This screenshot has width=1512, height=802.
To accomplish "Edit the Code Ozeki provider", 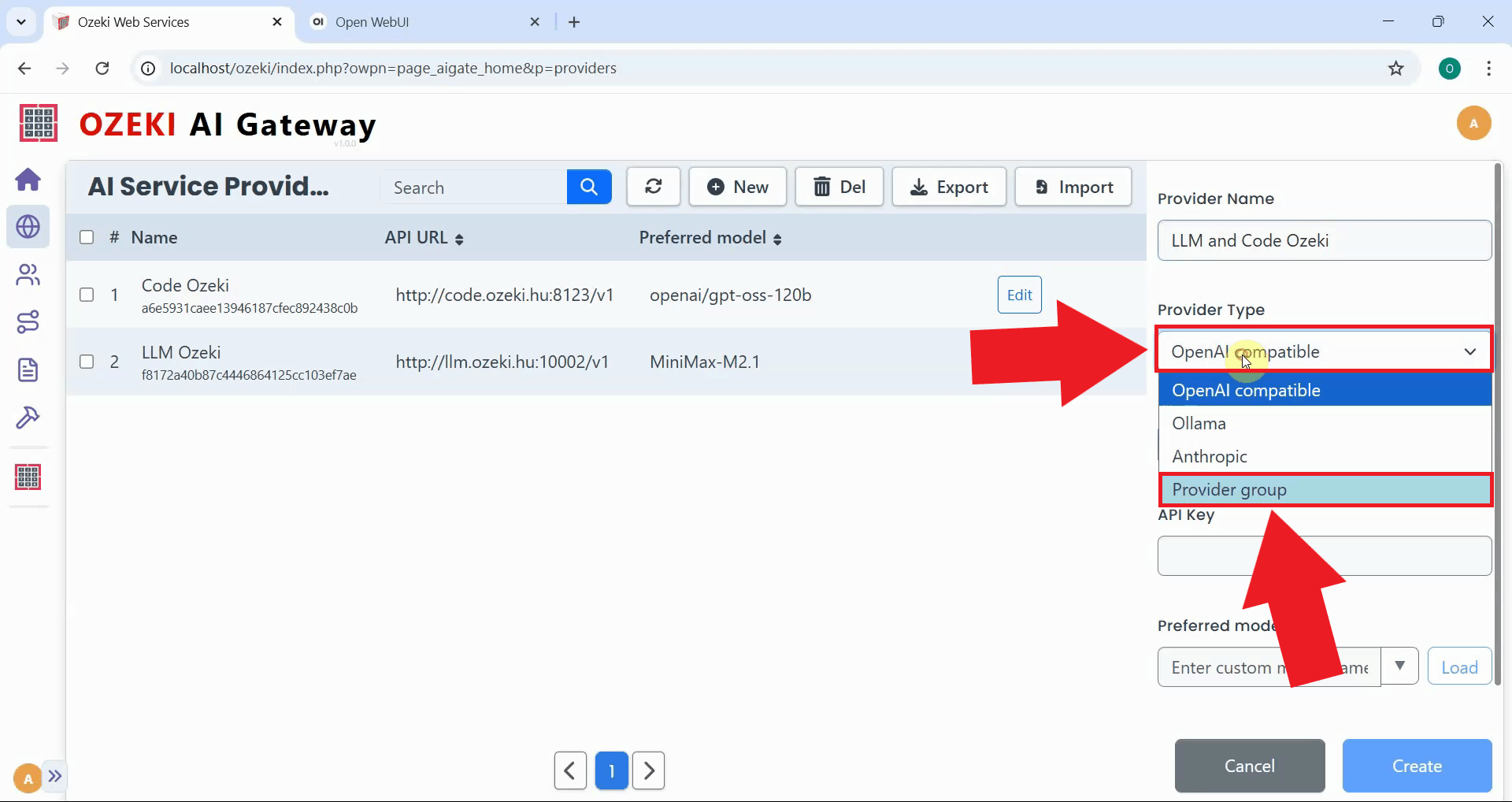I will click(x=1019, y=295).
